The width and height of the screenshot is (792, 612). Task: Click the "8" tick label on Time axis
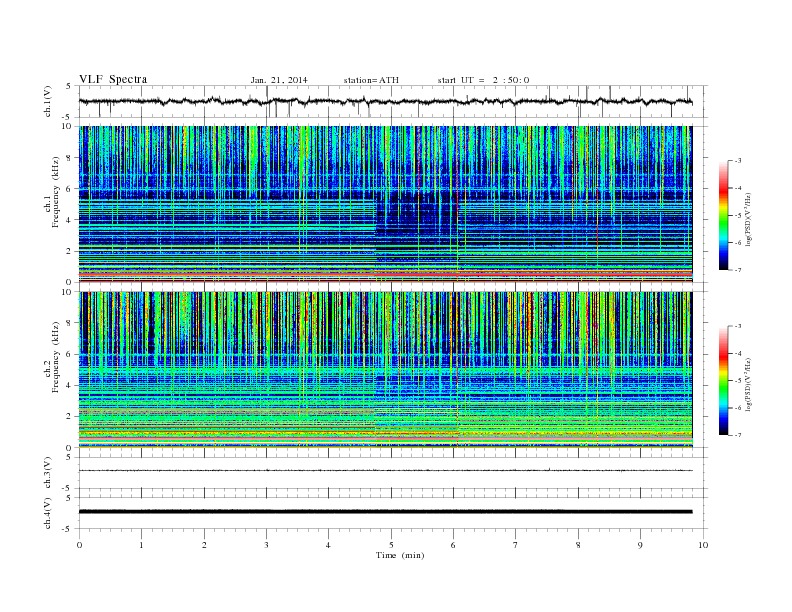tap(578, 545)
